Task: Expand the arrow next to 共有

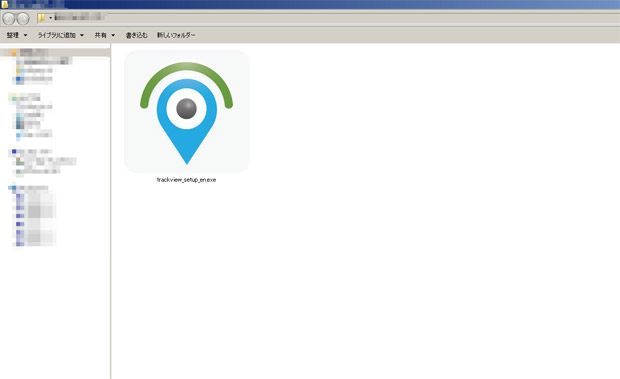Action: click(113, 35)
